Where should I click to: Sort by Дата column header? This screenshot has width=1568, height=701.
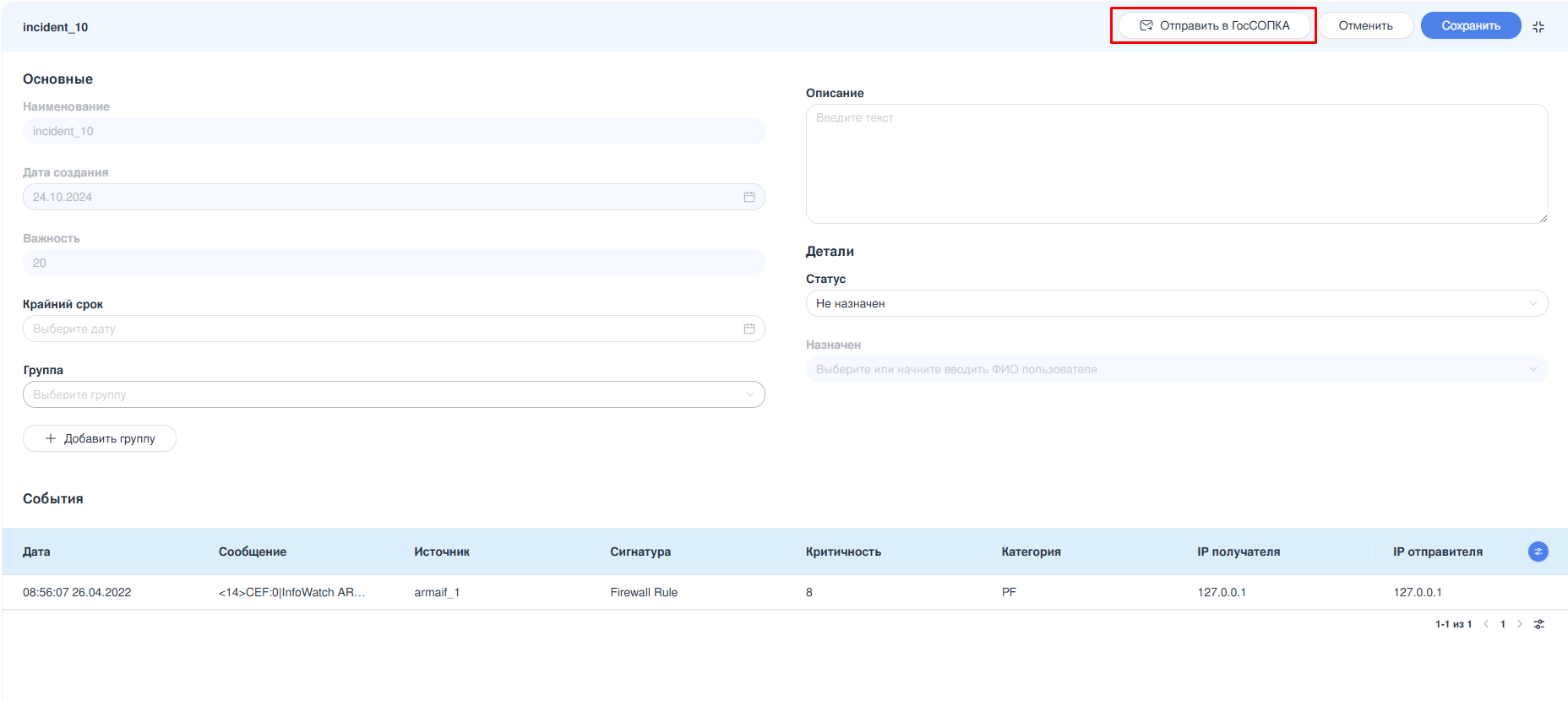[x=36, y=552]
